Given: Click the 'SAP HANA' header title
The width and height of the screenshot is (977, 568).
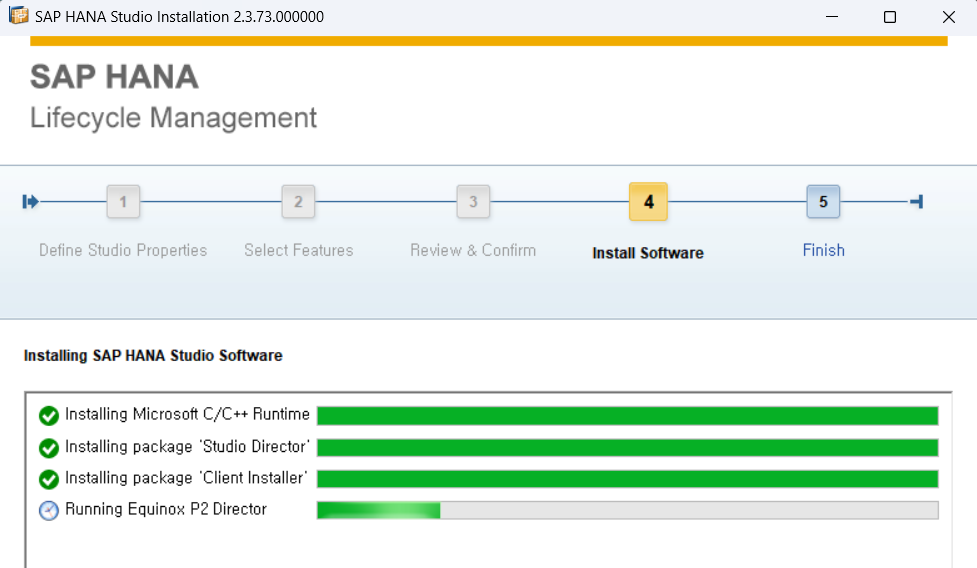Looking at the screenshot, I should click(x=114, y=77).
